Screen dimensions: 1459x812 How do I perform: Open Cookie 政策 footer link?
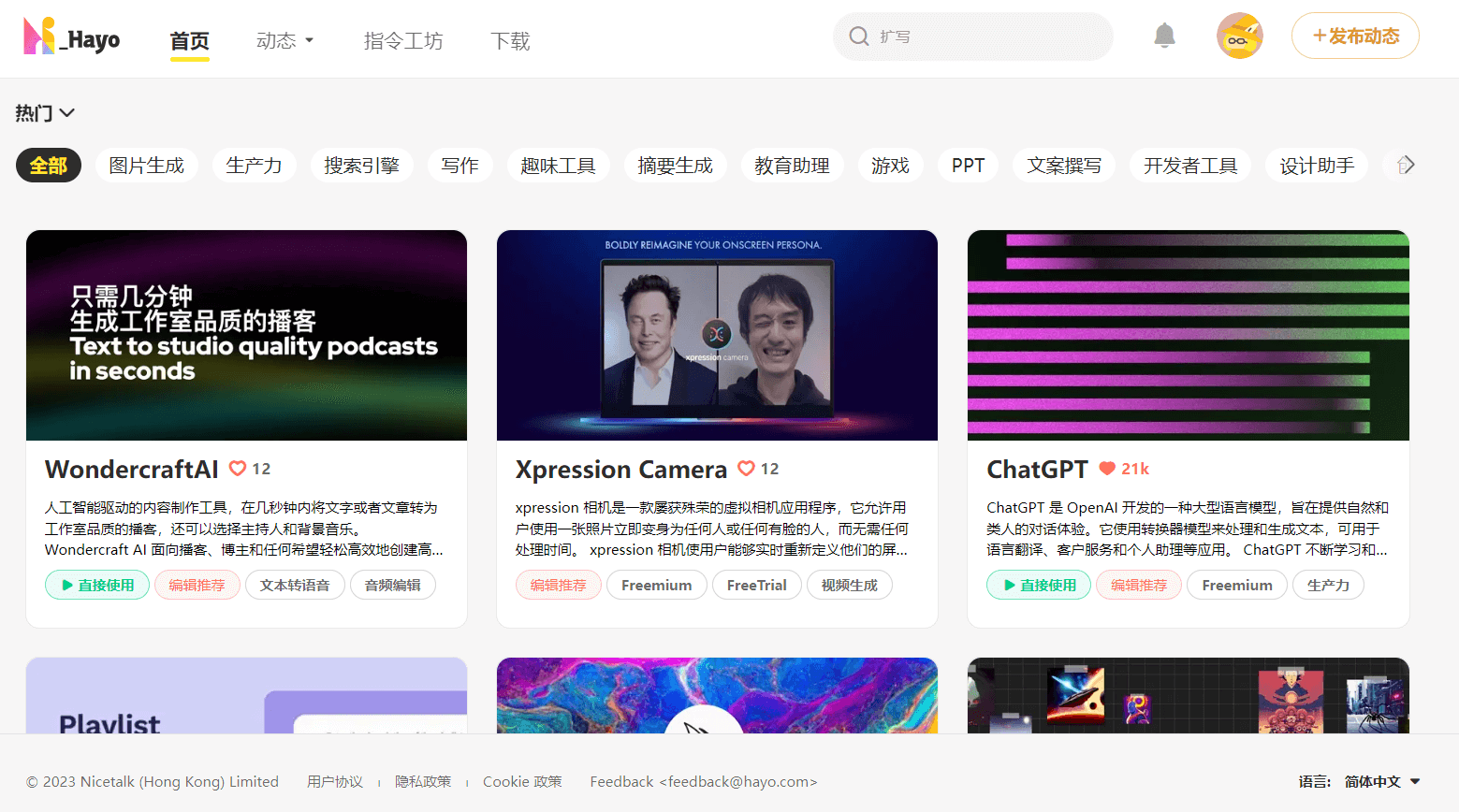522,781
